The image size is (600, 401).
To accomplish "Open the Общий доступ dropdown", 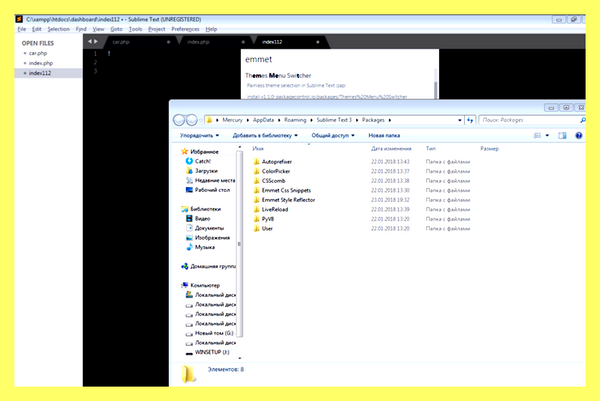I will (x=333, y=135).
